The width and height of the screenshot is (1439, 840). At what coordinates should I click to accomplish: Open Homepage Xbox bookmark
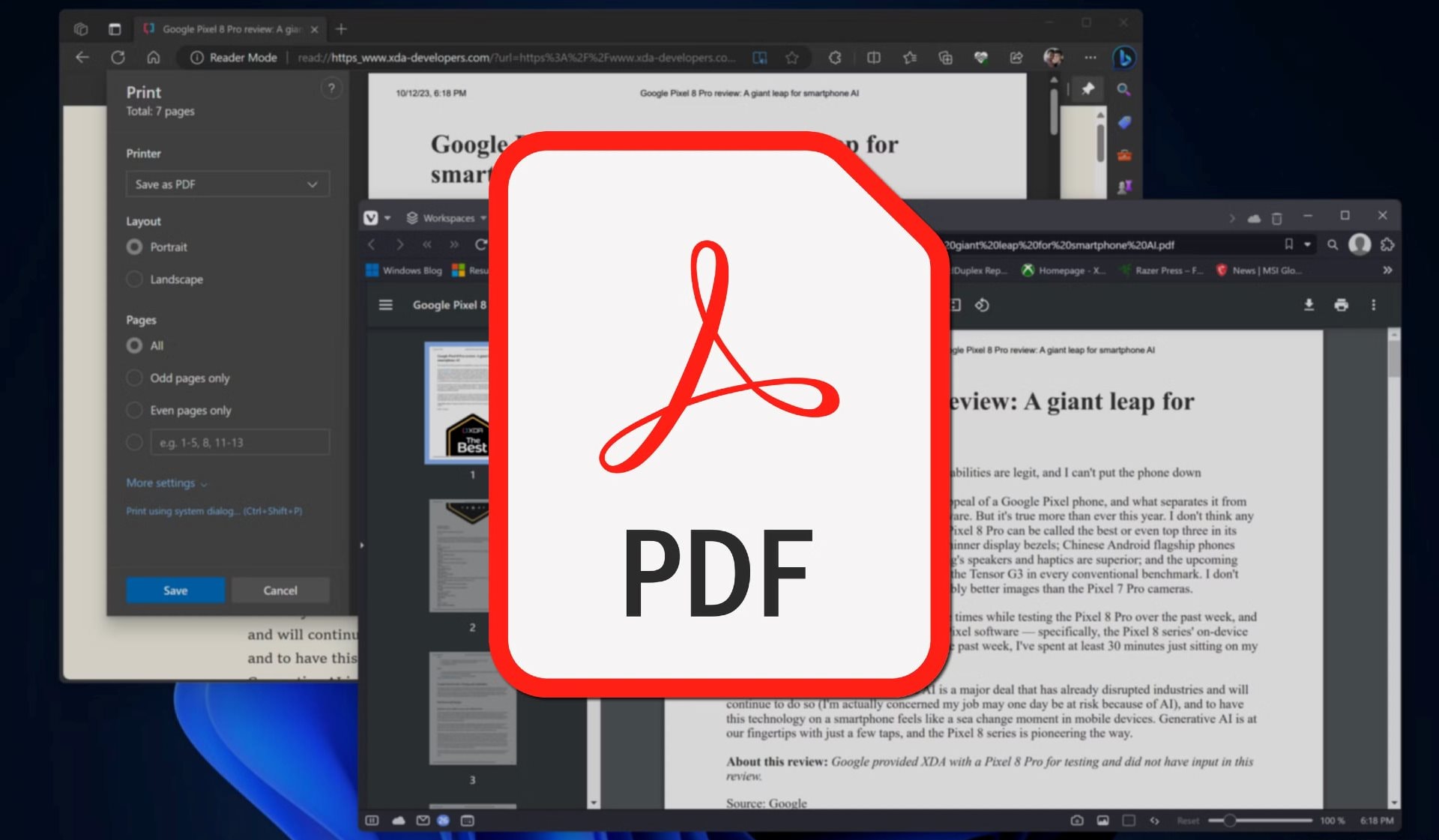[x=1064, y=271]
